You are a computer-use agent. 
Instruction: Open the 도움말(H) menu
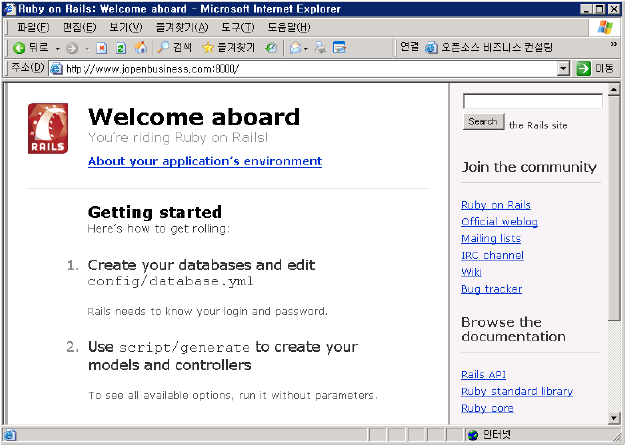tap(289, 27)
